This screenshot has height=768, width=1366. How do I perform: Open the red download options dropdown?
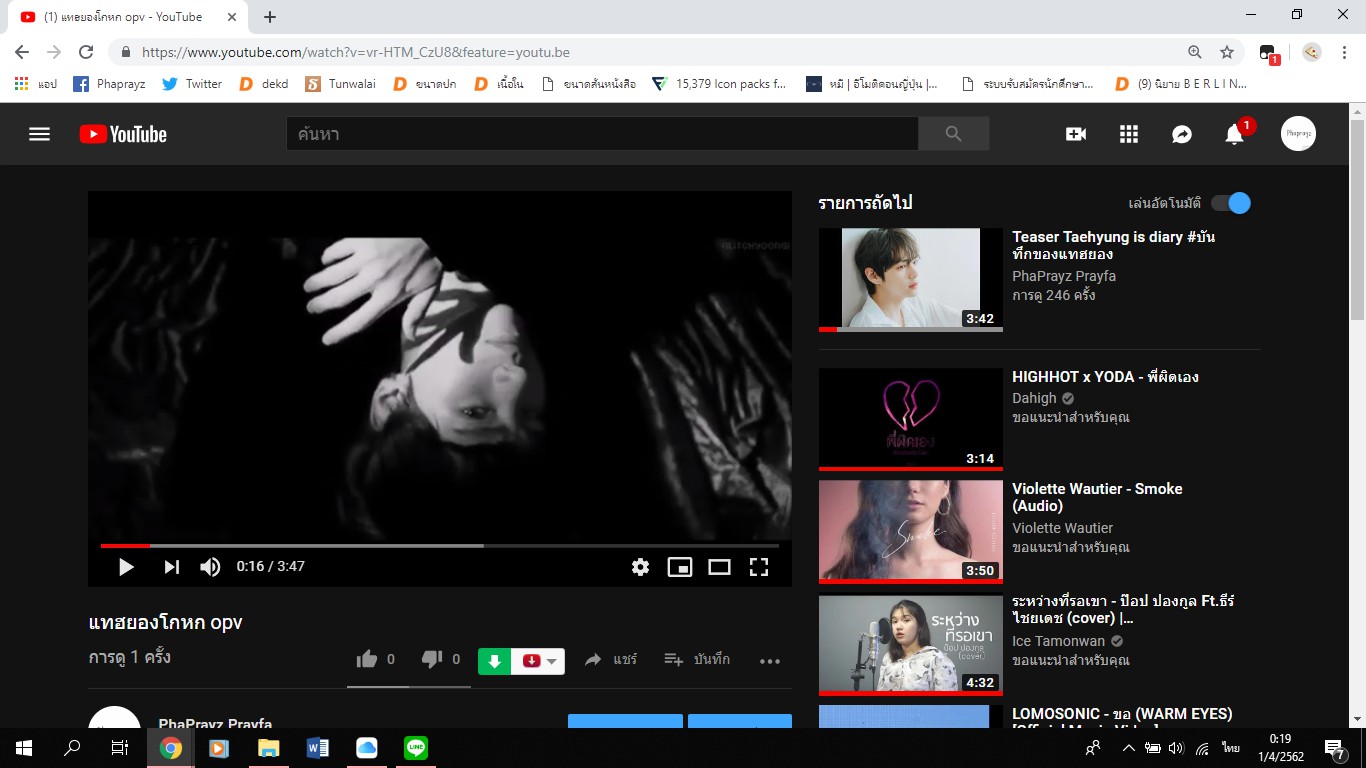pos(538,661)
